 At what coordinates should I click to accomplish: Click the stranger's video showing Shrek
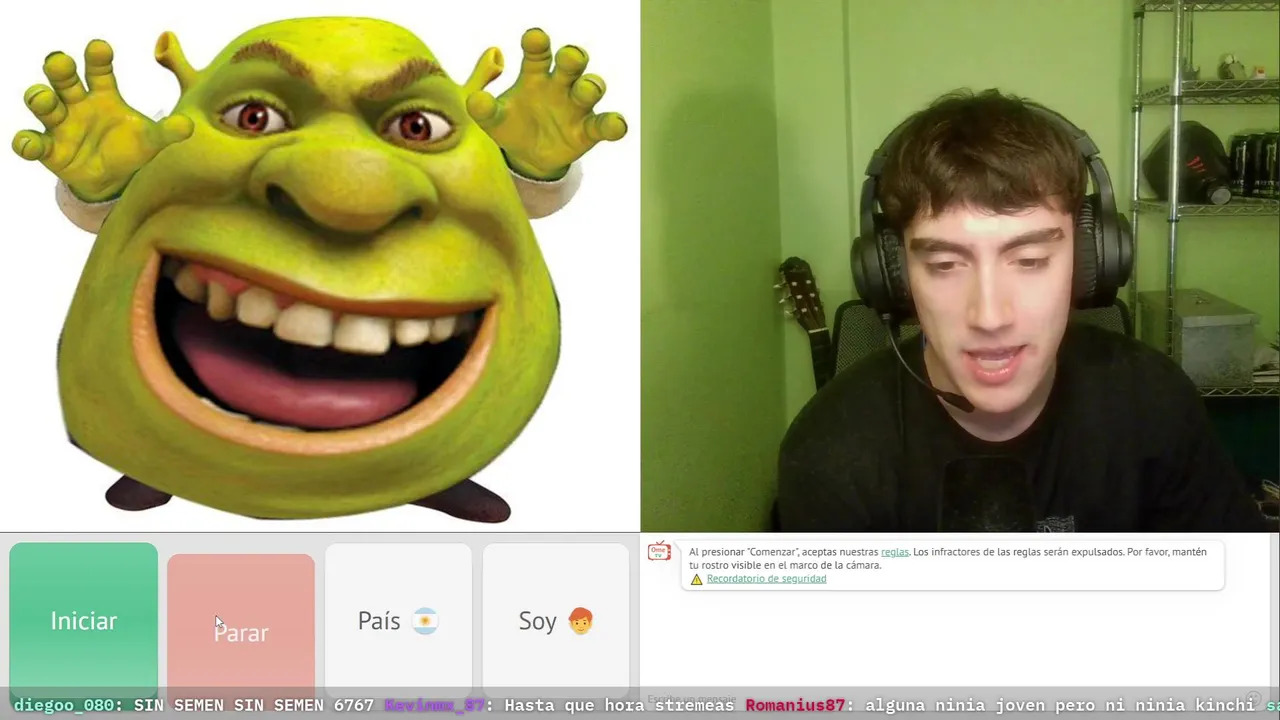(320, 266)
